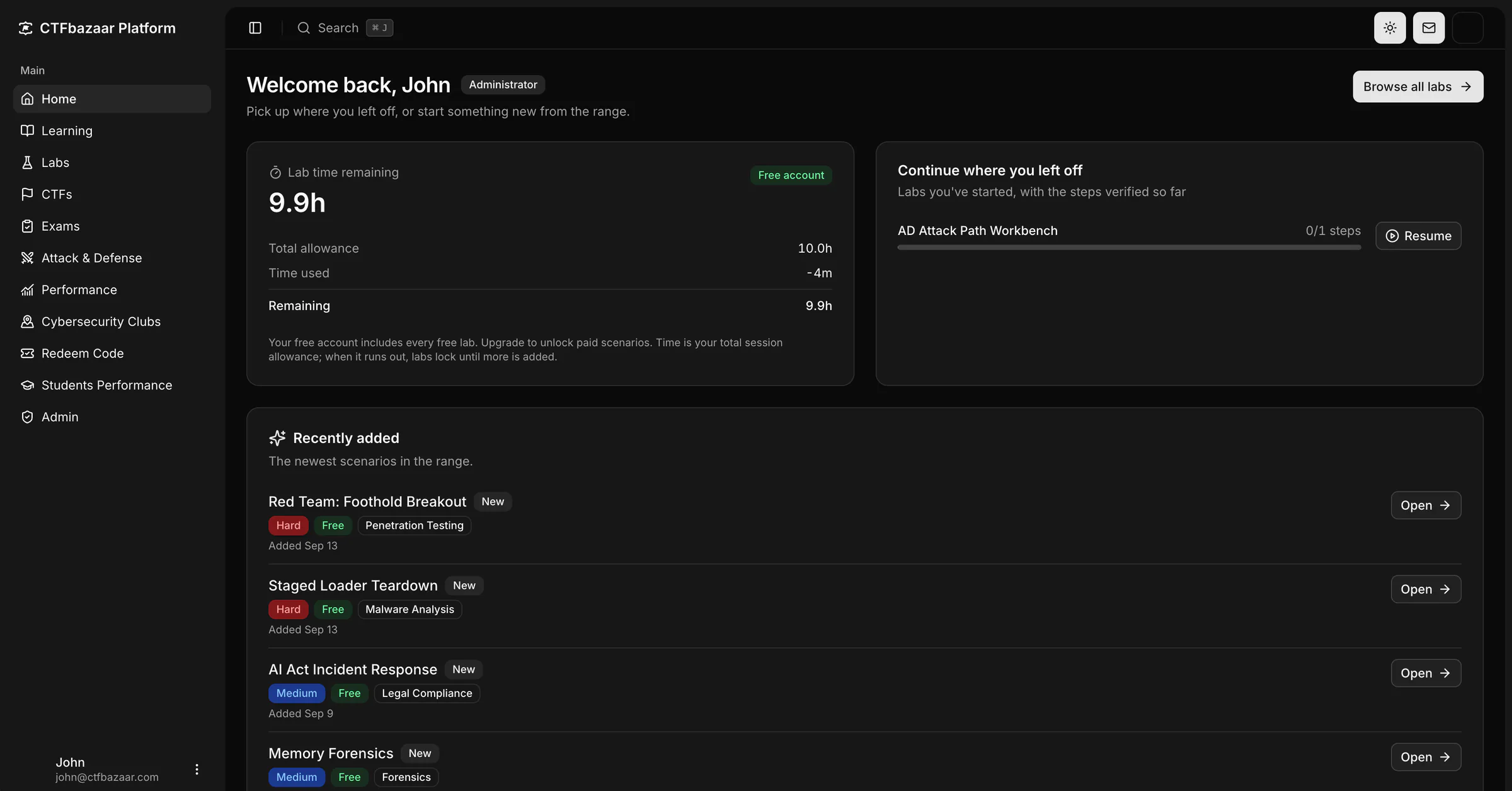Screen dimensions: 1512x791
Task: Open the AI Act Incident Response lab
Action: pos(1426,673)
